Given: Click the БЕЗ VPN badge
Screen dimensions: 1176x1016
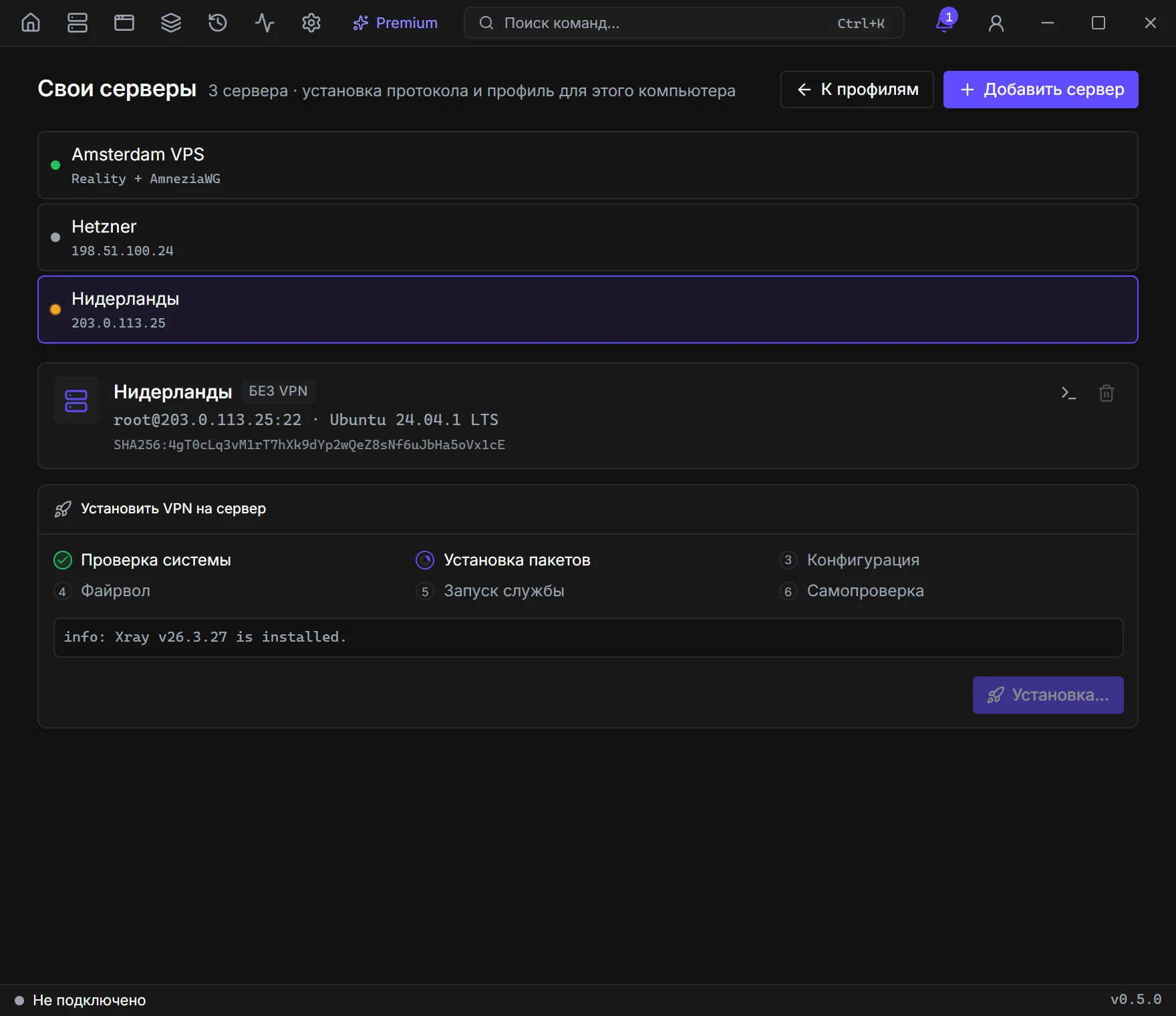Looking at the screenshot, I should click(x=278, y=391).
